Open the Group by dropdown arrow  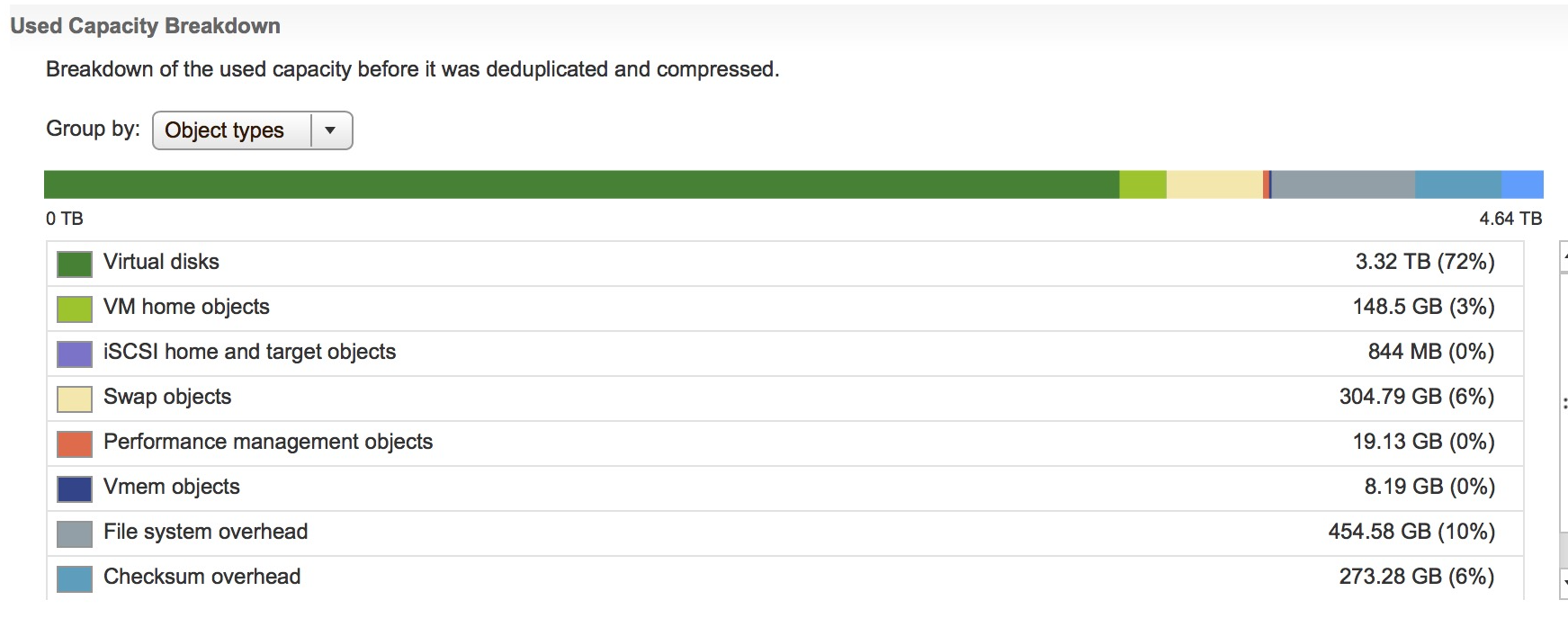pos(330,130)
